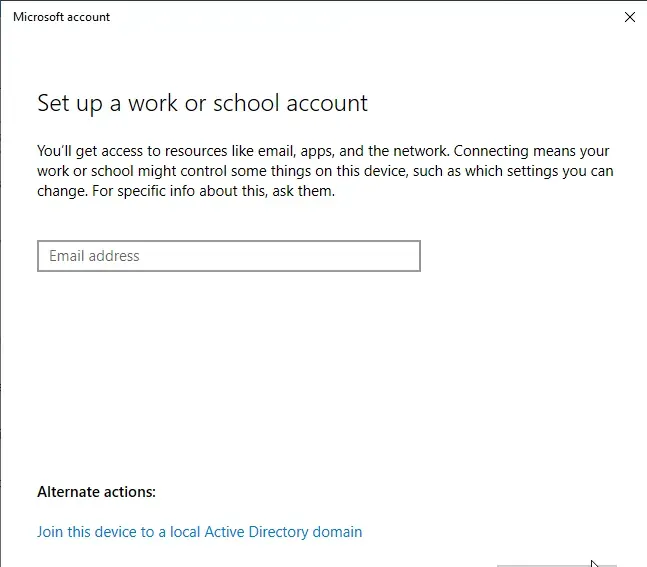Click the "Alternate actions:" label
Viewport: 647px width, 567px height.
coord(96,492)
